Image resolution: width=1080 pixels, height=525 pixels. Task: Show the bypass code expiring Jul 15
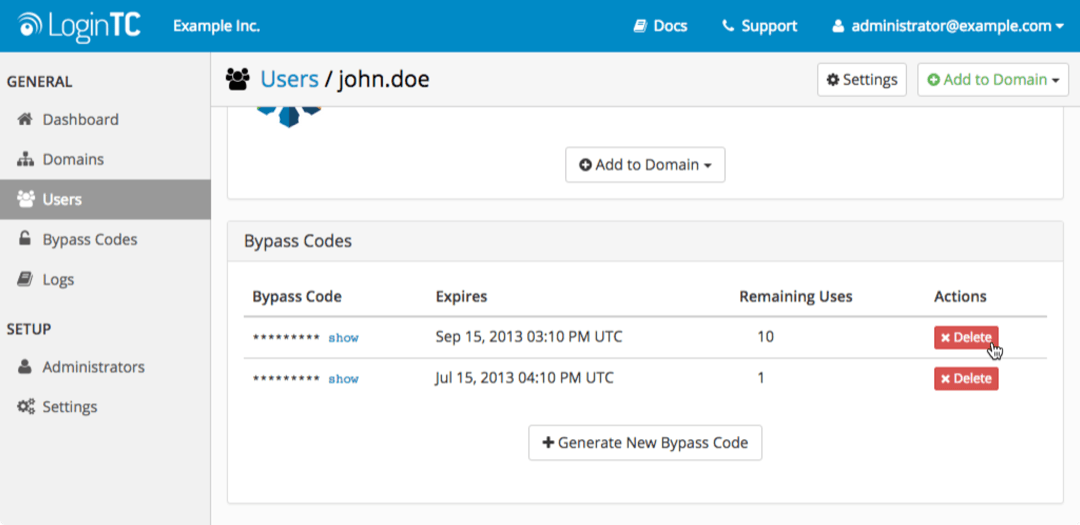click(x=343, y=379)
